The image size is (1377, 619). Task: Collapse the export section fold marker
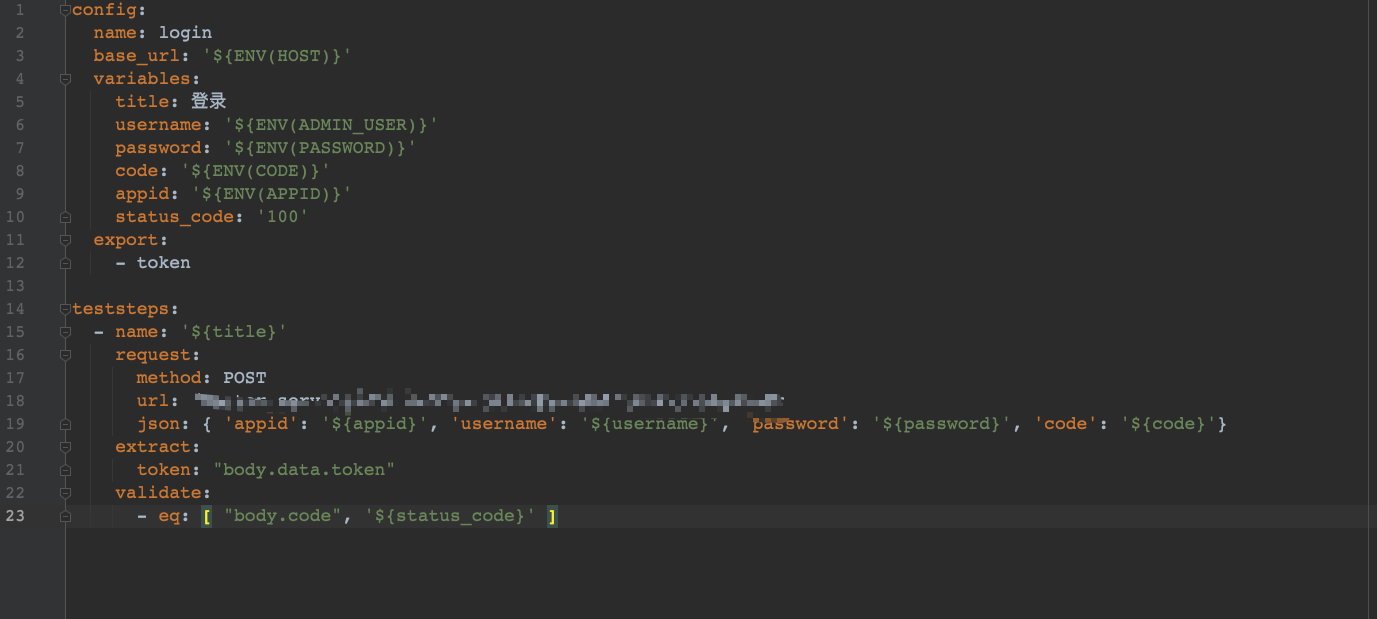coord(65,239)
